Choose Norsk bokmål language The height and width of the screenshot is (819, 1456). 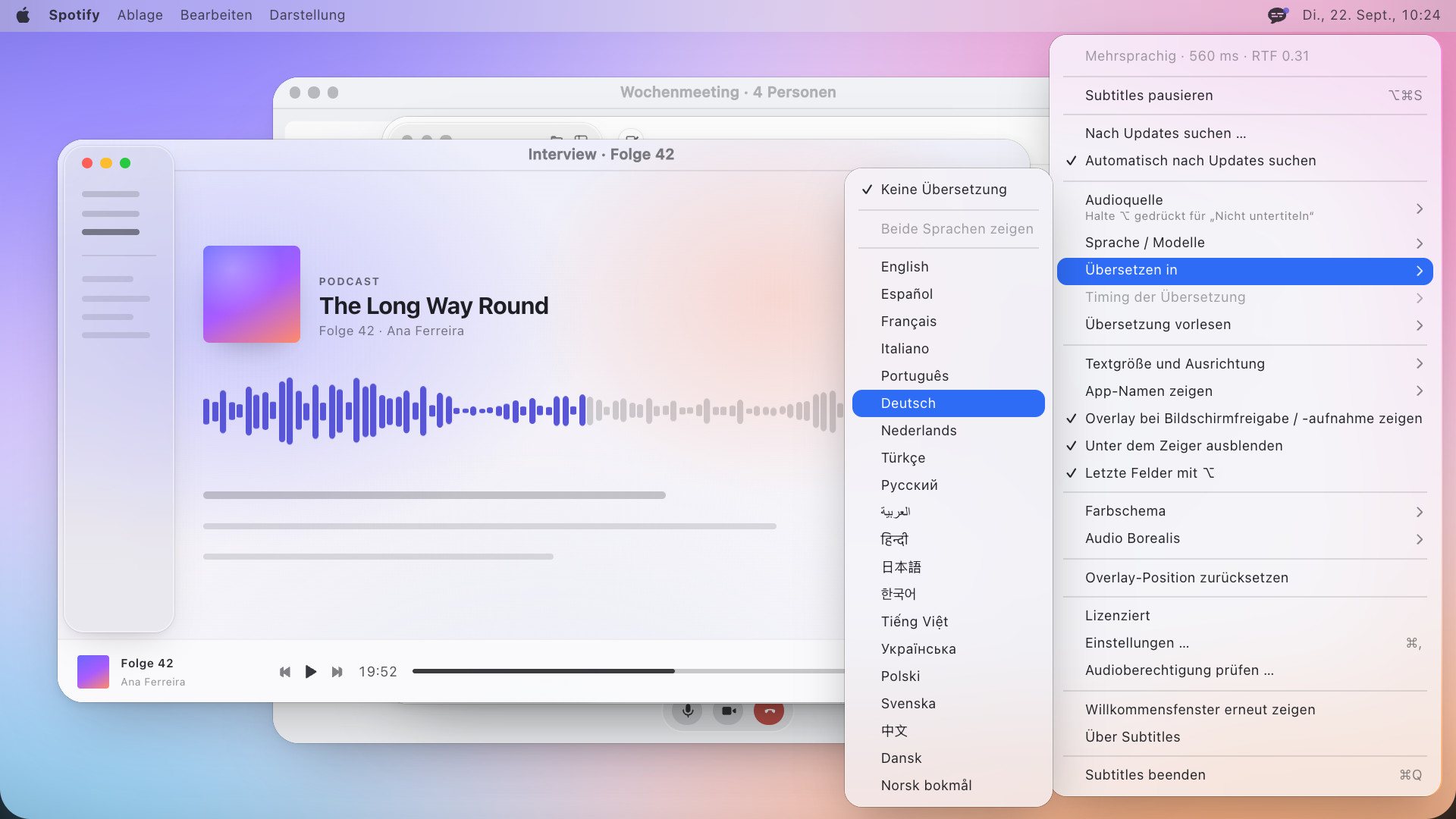(x=949, y=786)
